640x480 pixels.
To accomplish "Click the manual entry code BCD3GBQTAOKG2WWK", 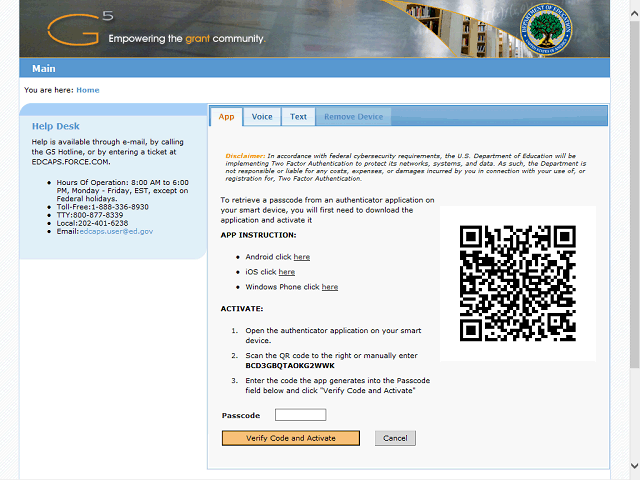I will point(289,366).
